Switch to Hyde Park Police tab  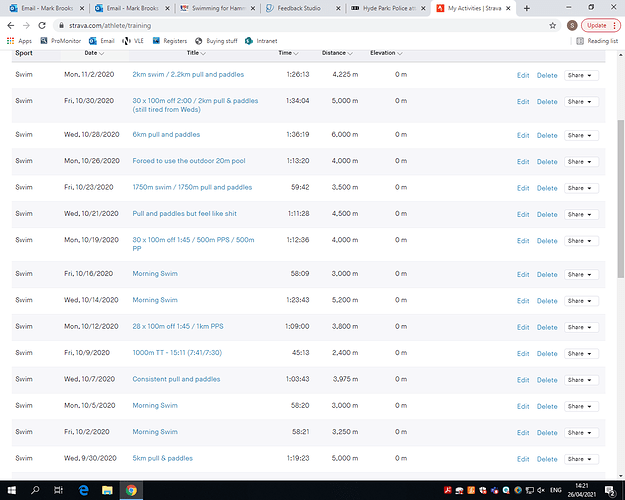[389, 8]
